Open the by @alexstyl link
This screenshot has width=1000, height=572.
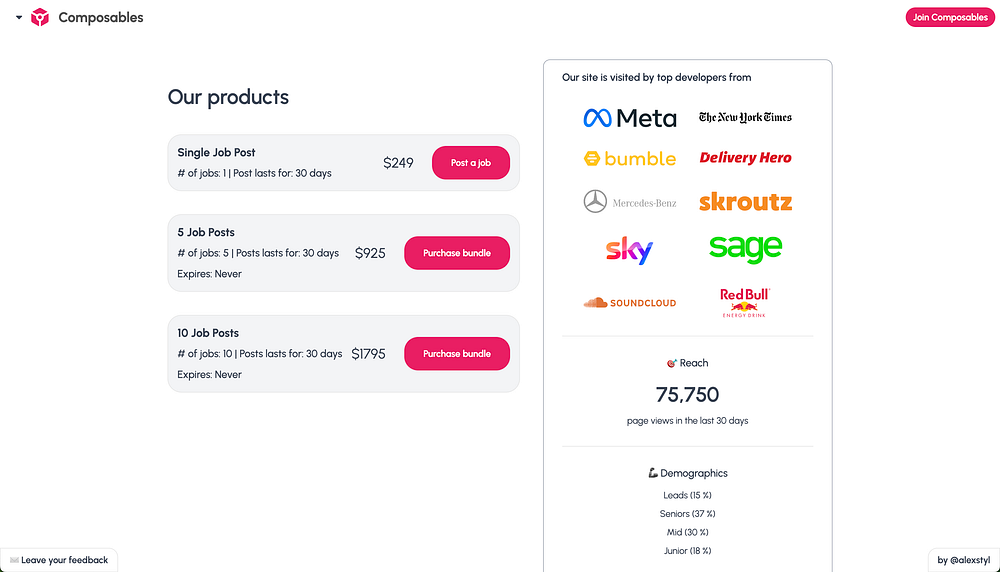[x=963, y=560]
